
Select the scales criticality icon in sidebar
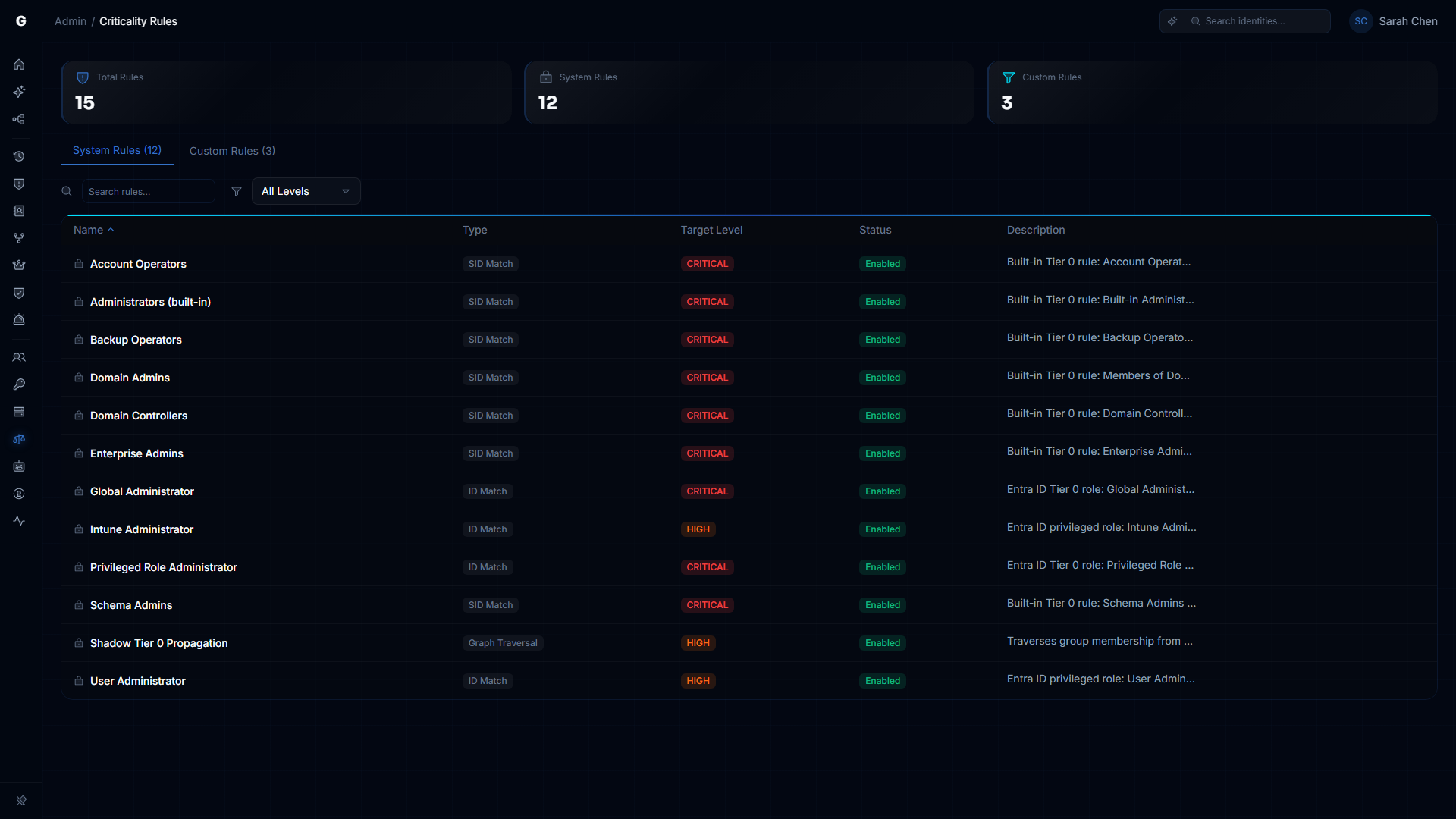(19, 439)
